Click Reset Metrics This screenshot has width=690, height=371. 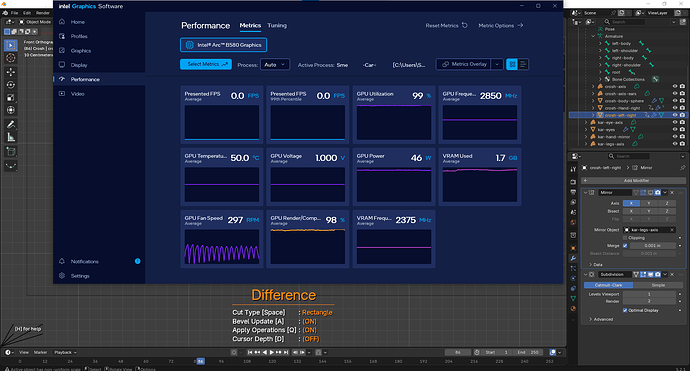pos(446,26)
